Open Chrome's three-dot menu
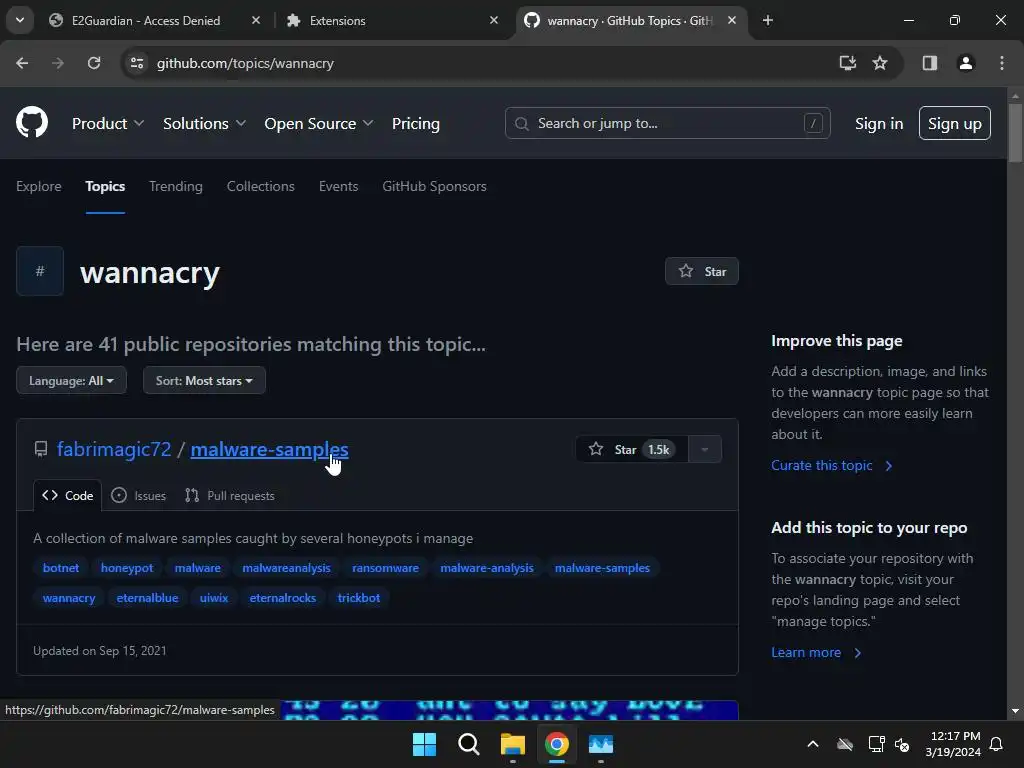This screenshot has height=768, width=1024. [x=1002, y=63]
